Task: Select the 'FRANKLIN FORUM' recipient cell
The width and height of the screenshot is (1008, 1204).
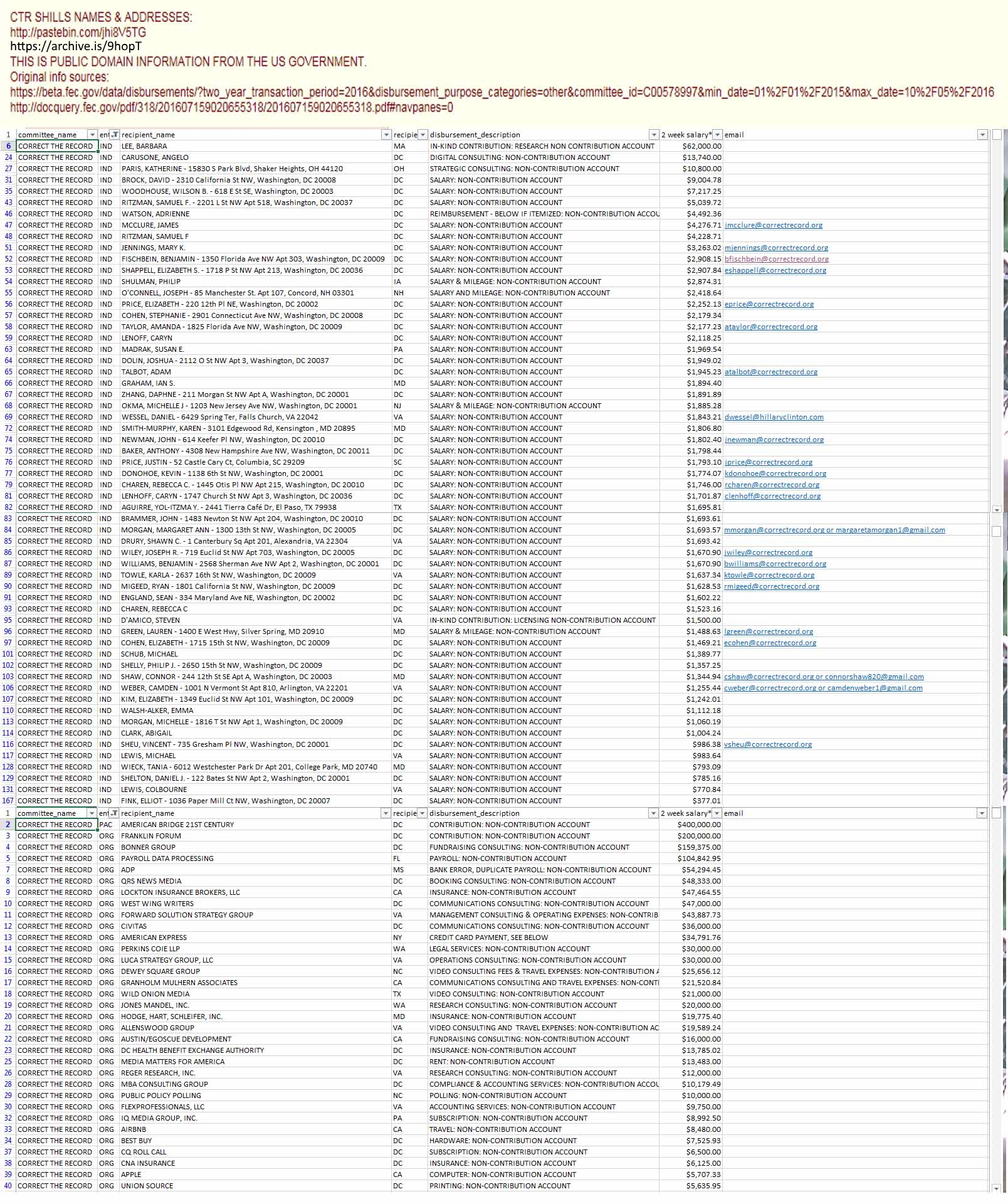Action: click(255, 836)
